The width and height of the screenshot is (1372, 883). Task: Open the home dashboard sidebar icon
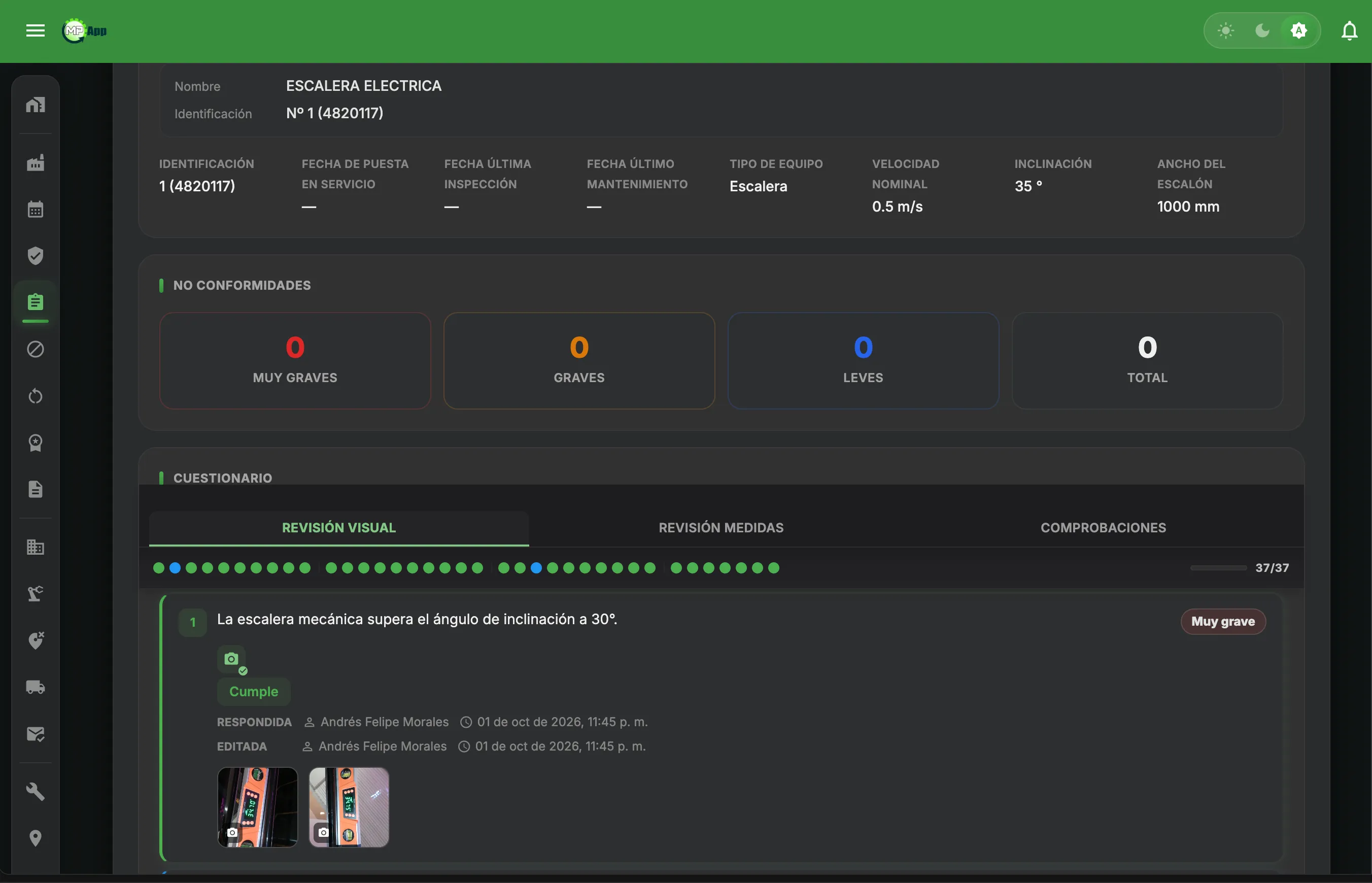(36, 105)
